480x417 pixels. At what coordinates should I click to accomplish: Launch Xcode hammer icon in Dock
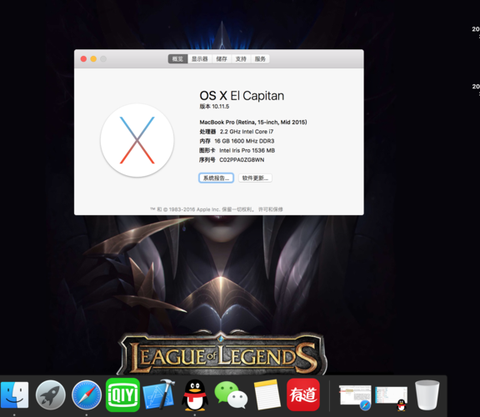[x=159, y=395]
